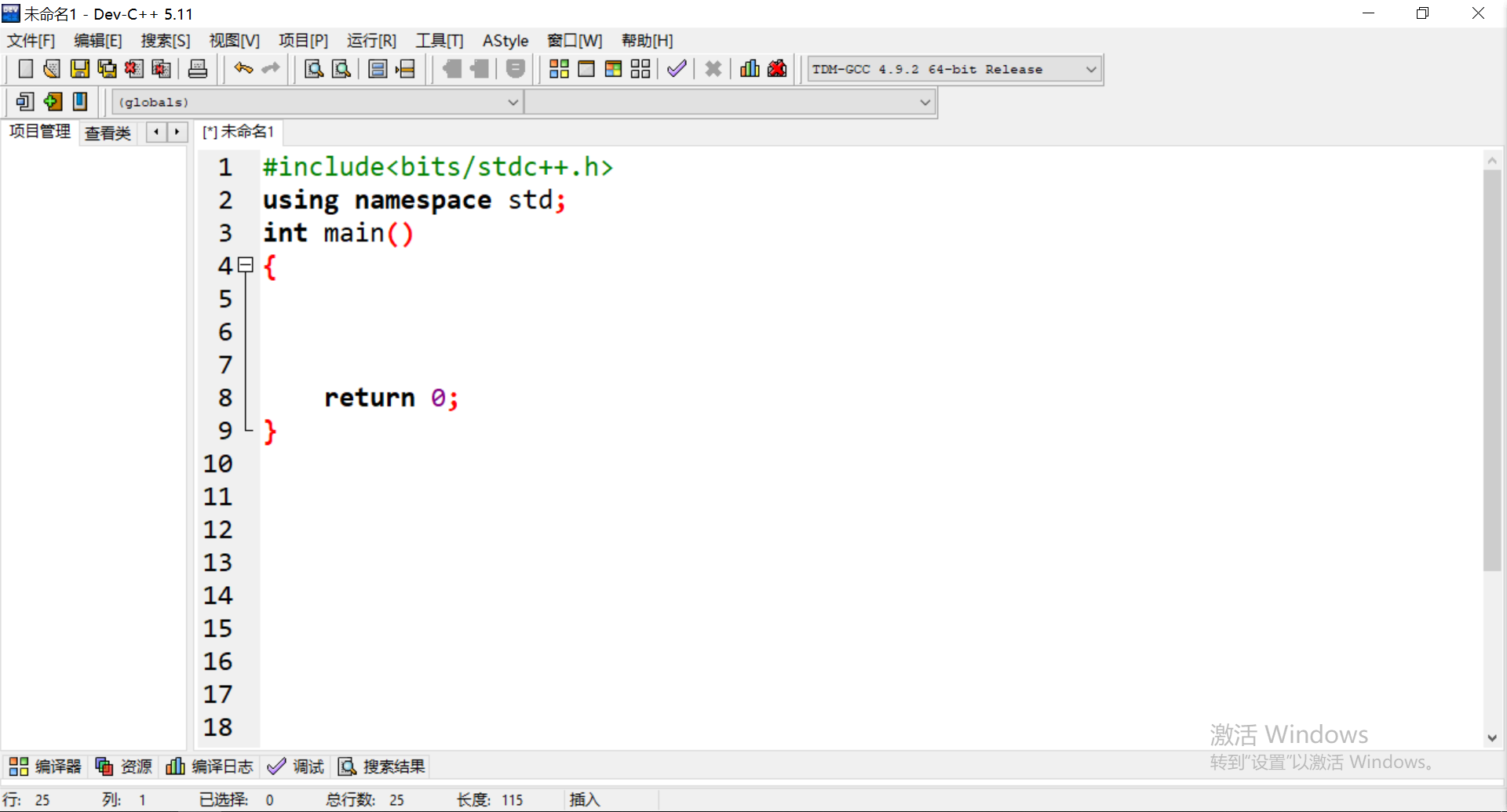The image size is (1507, 812).
Task: Click the Compile and Run icon
Action: pos(613,69)
